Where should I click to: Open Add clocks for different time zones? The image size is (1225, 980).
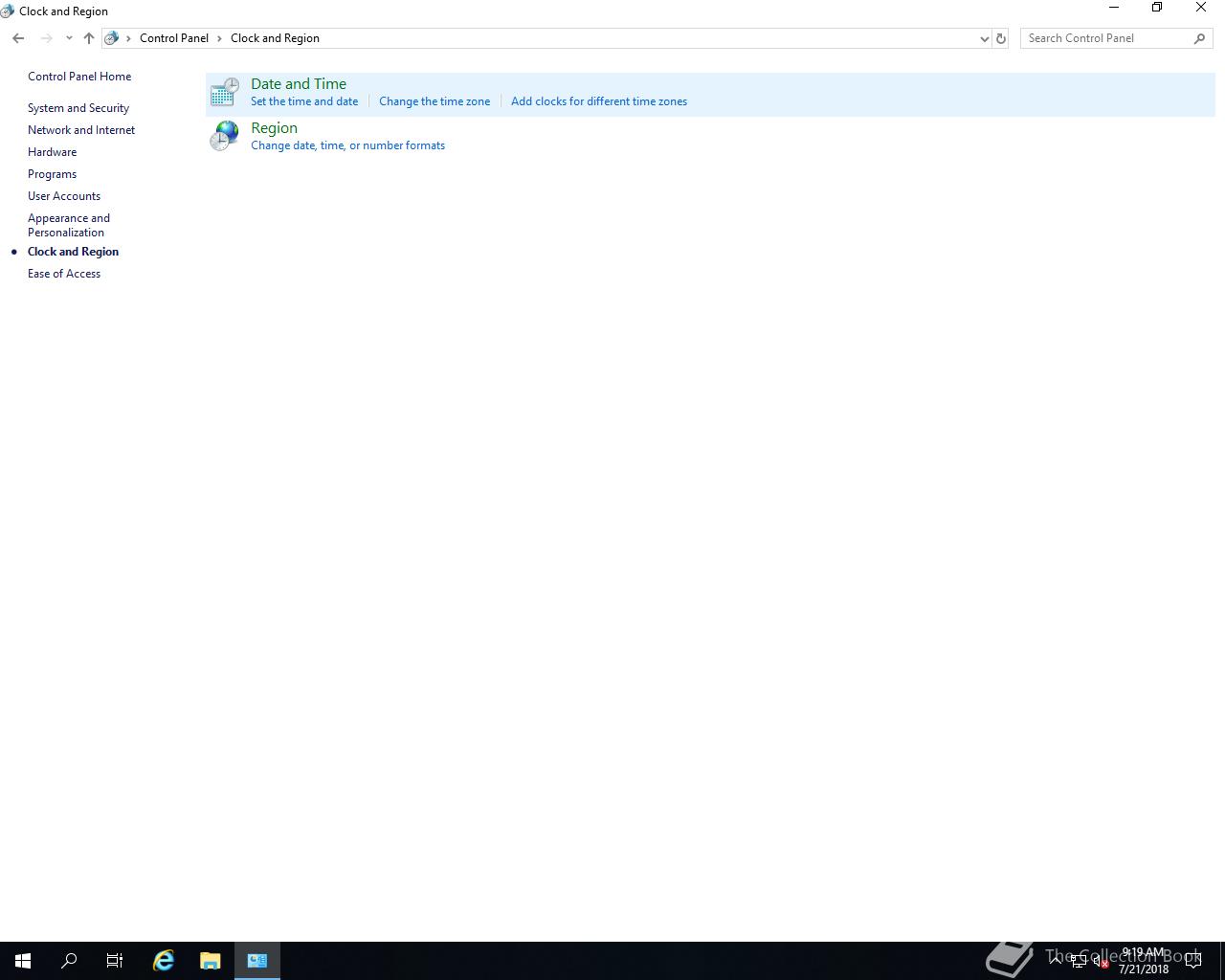(599, 101)
